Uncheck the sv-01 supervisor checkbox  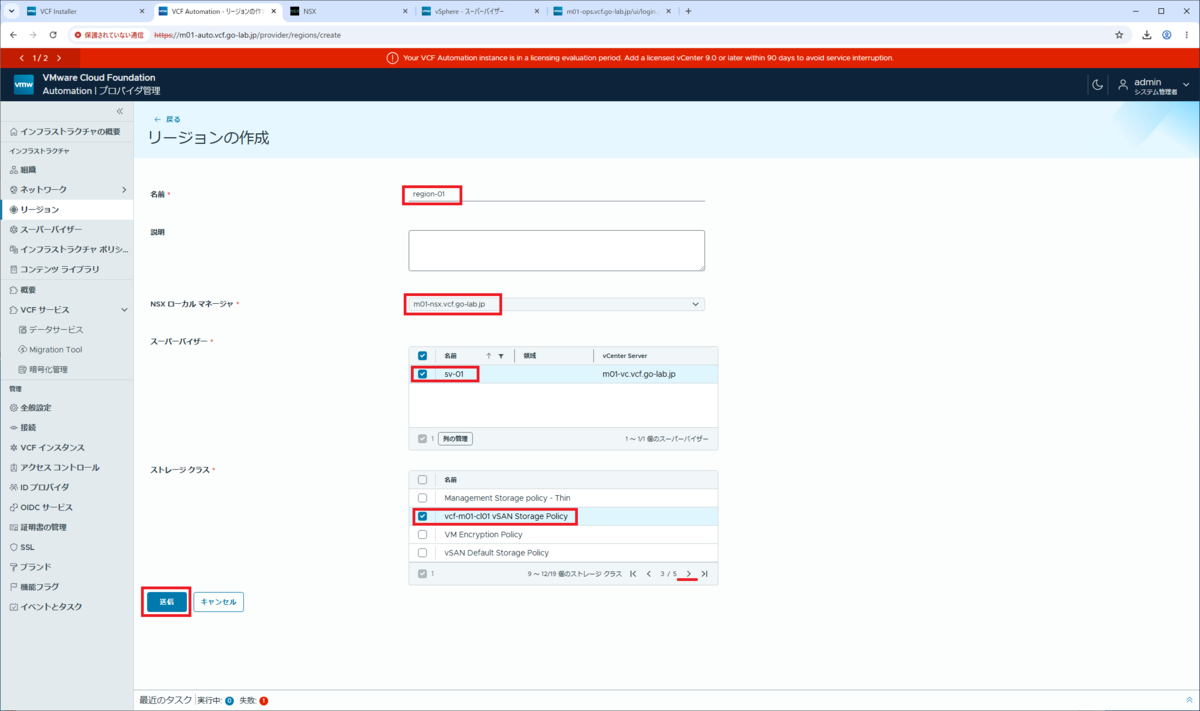click(x=422, y=374)
